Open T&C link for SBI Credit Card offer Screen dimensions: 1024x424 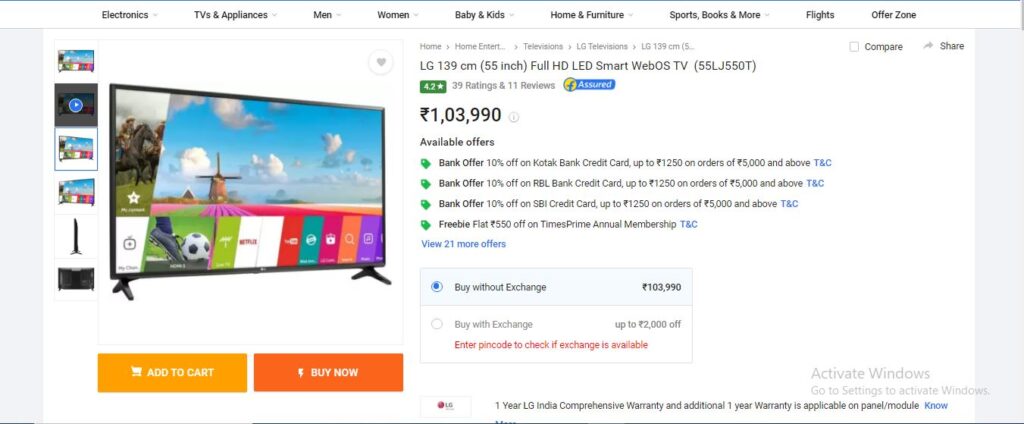click(x=789, y=203)
